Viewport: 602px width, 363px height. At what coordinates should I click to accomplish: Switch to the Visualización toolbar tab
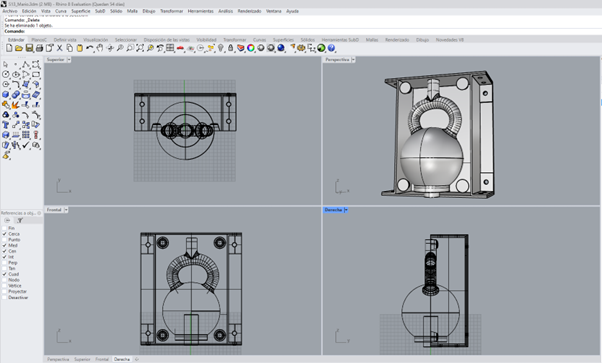point(96,40)
